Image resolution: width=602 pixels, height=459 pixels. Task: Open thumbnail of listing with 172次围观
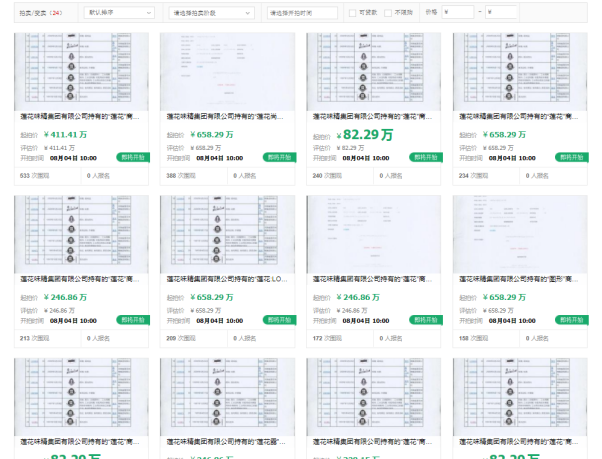(x=374, y=234)
